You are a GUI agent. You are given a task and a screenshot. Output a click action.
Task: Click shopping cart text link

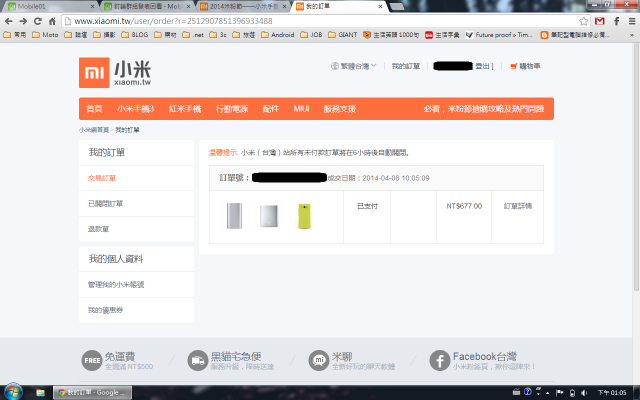[x=530, y=66]
